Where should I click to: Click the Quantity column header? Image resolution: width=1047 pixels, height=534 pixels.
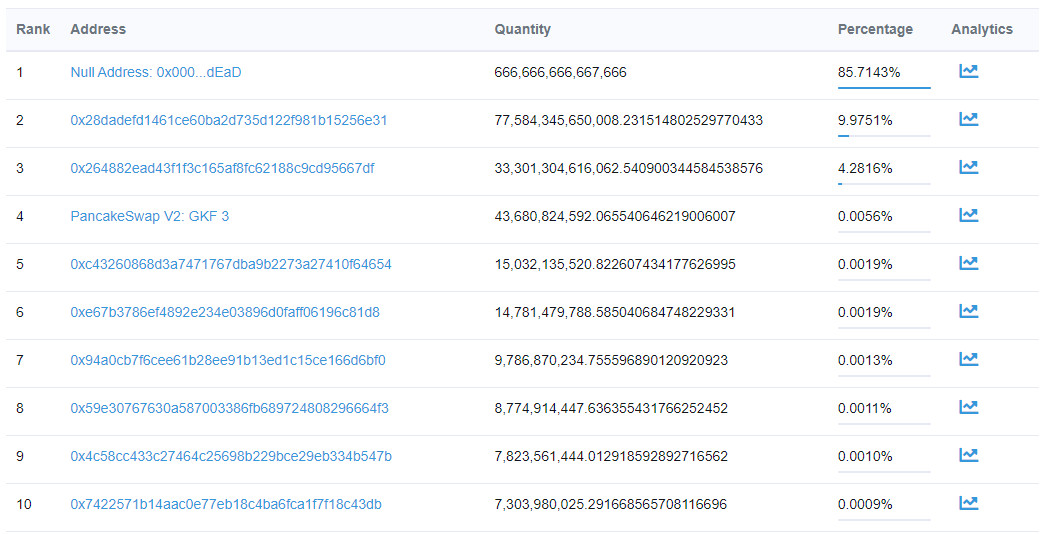[522, 29]
